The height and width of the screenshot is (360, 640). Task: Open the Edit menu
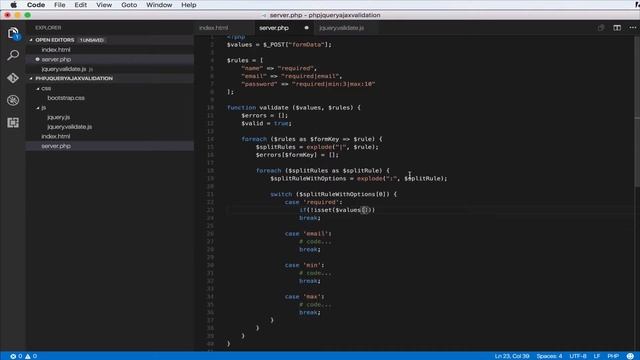coord(80,5)
